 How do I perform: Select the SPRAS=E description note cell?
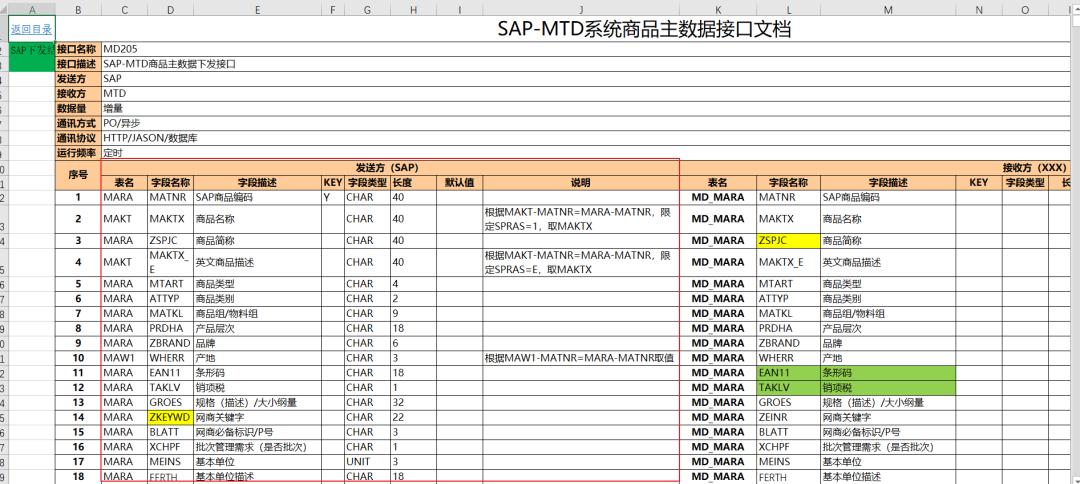point(581,262)
